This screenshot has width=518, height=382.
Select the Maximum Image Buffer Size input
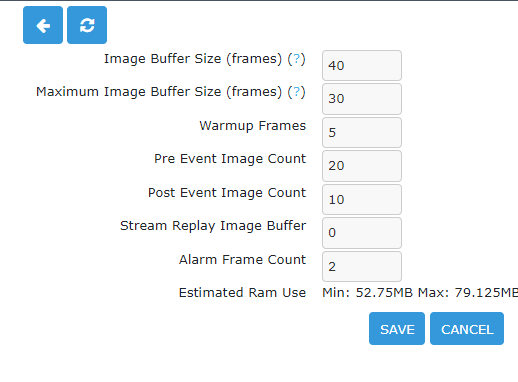[362, 99]
